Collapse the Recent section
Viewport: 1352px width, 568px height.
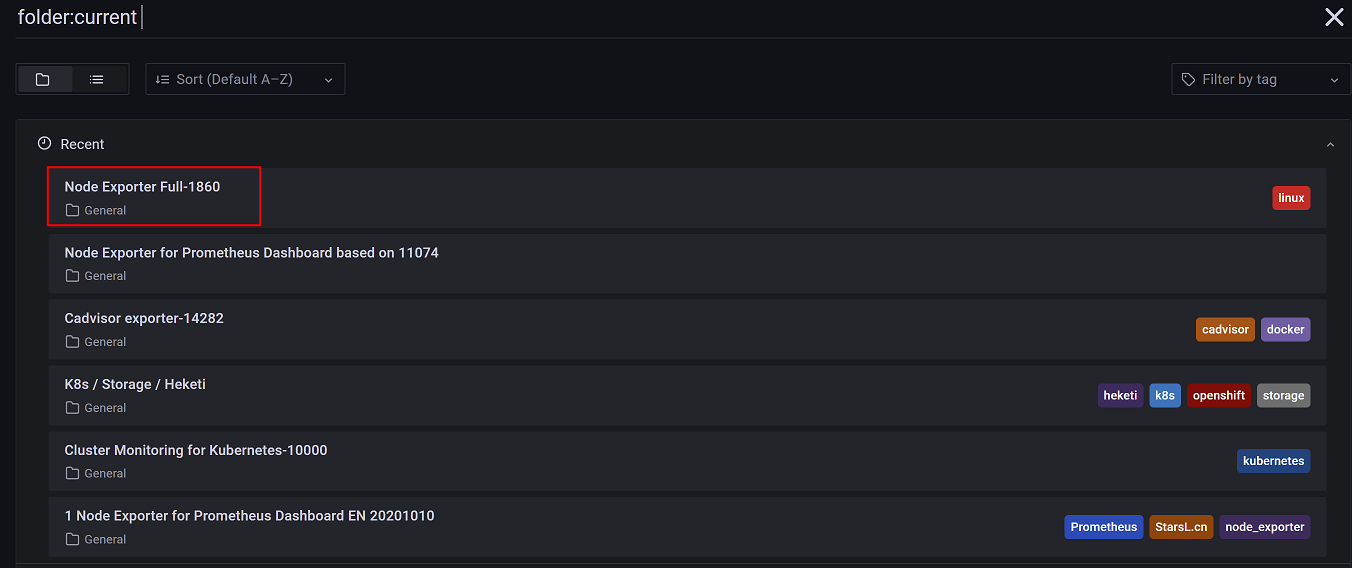point(1330,145)
